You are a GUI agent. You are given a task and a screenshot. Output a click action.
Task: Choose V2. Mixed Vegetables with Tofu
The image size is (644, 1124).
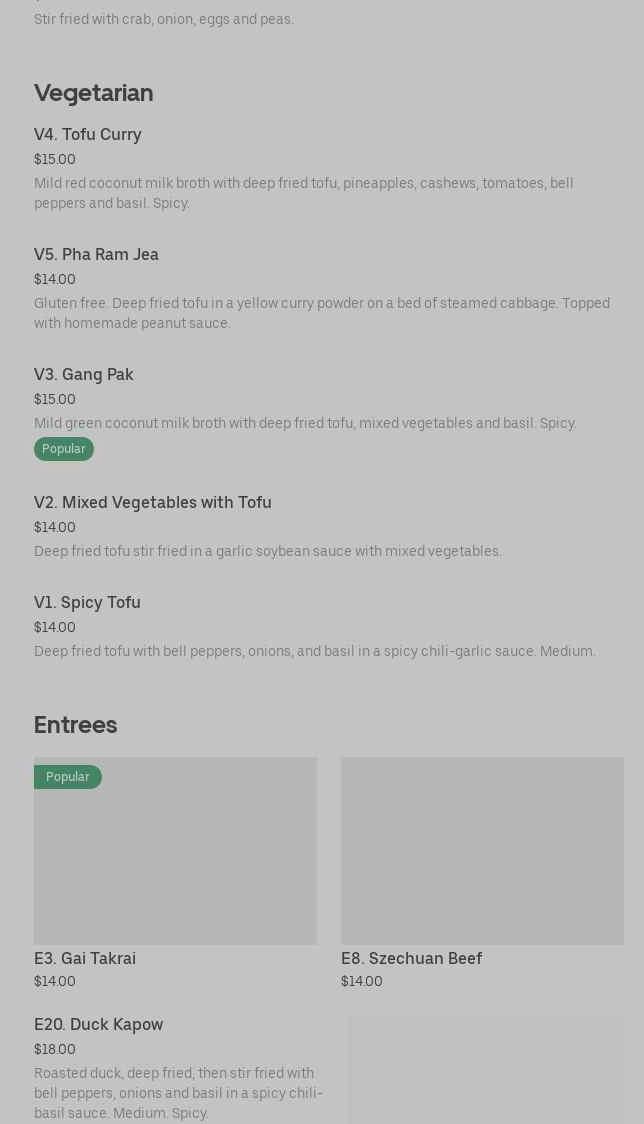[153, 502]
